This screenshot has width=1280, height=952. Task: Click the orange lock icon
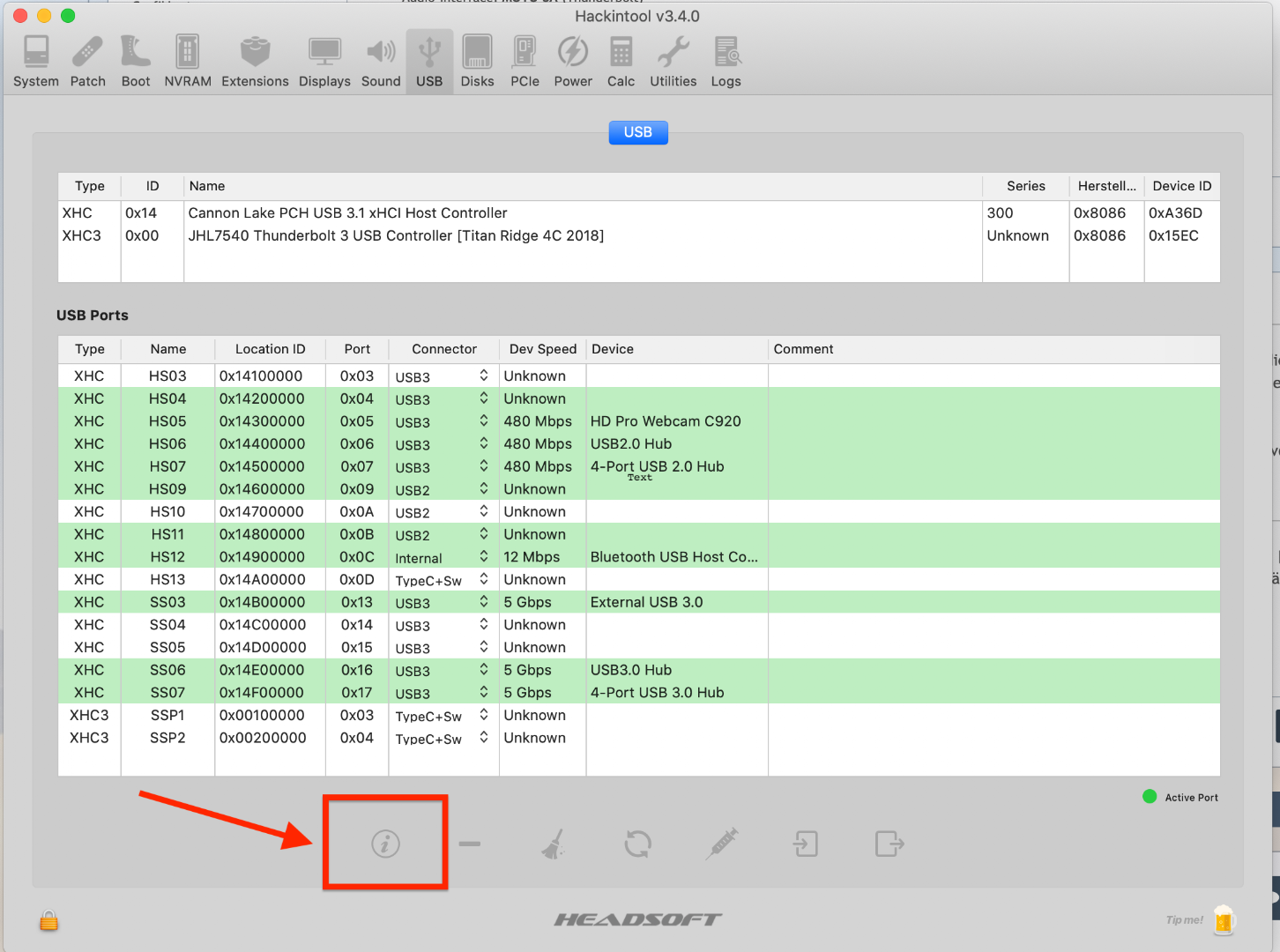48,921
